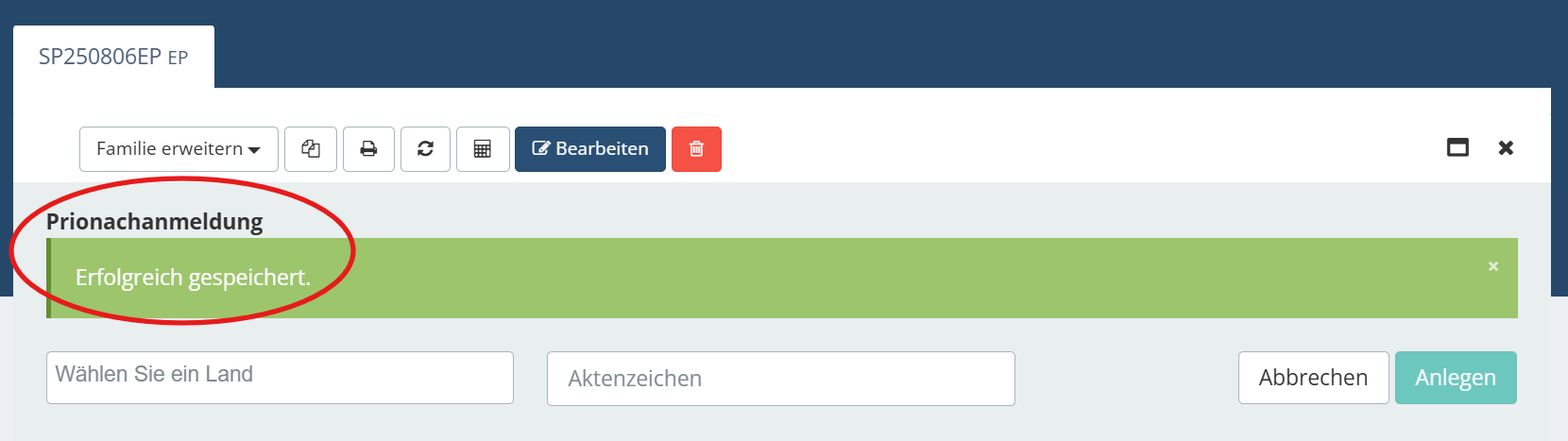Maximize the panel with the window icon
The height and width of the screenshot is (441, 1568).
(1457, 147)
